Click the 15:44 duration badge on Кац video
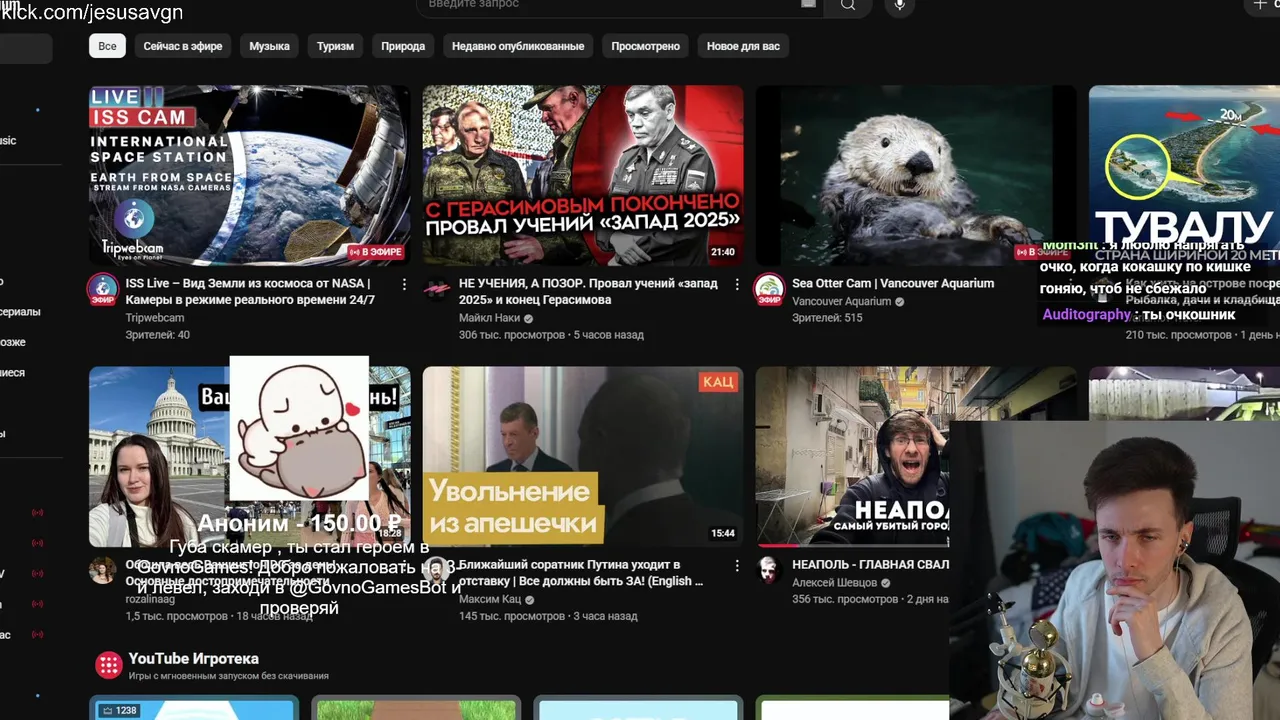 coord(723,533)
